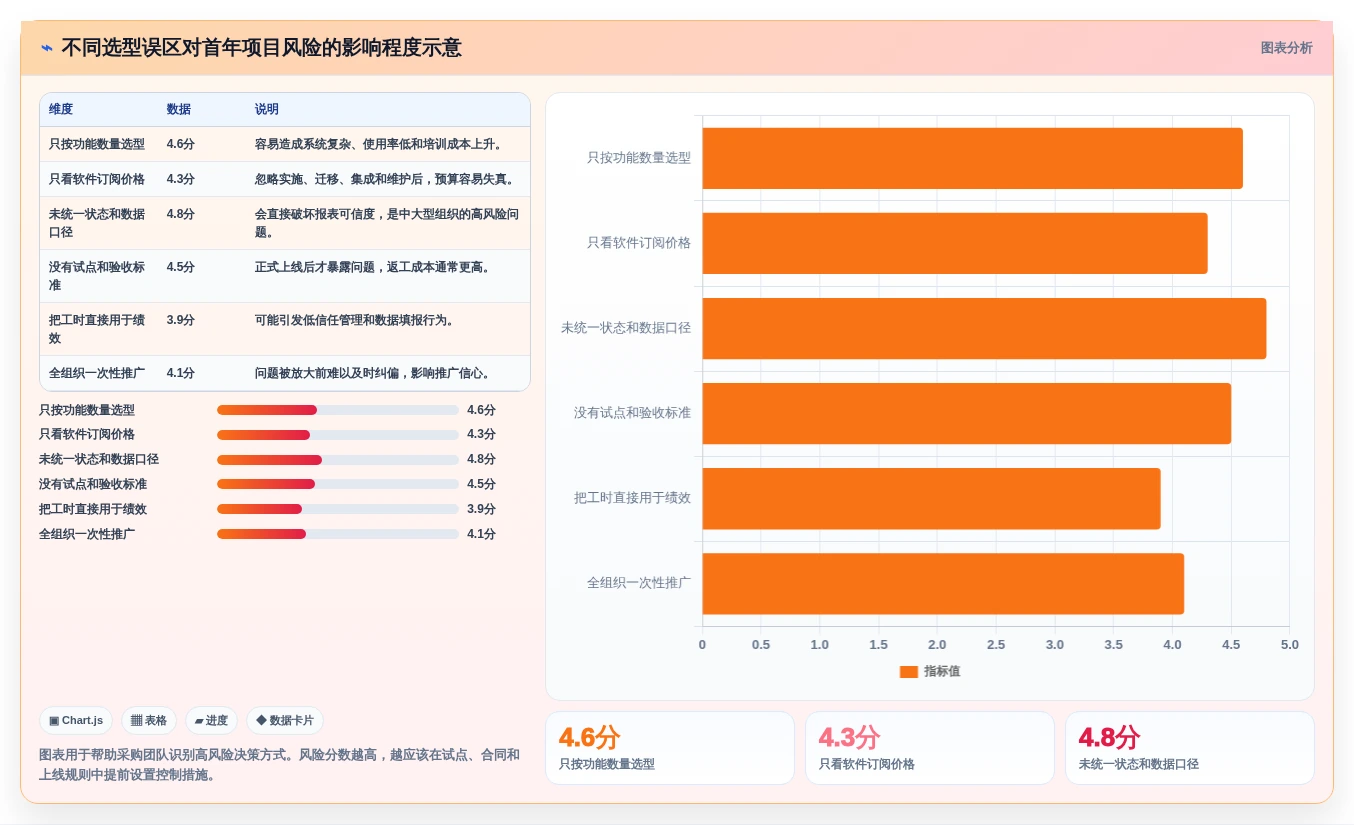This screenshot has width=1354, height=825.
Task: Click the lightning icon beside the title
Action: coord(47,48)
